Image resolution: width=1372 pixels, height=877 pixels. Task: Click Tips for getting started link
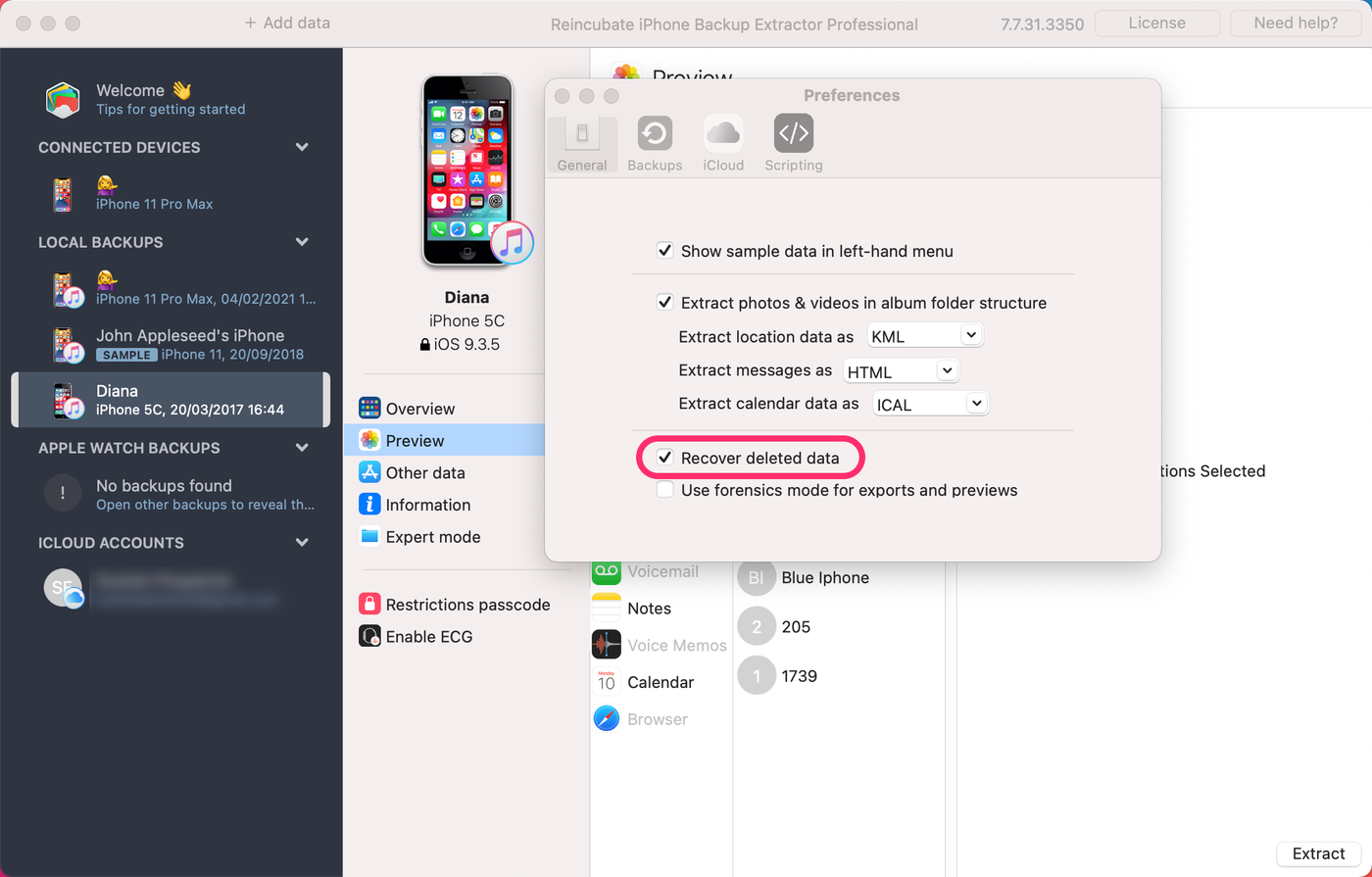point(171,110)
